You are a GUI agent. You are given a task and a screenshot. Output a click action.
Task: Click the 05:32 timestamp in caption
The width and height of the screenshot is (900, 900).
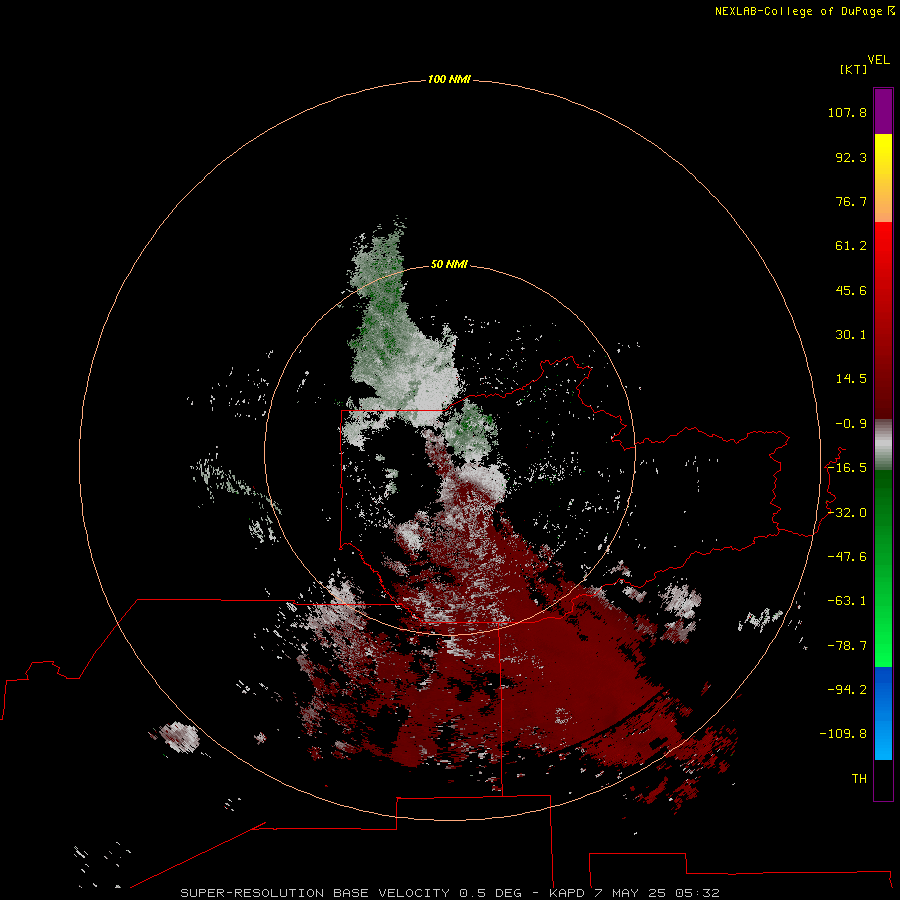[x=697, y=893]
